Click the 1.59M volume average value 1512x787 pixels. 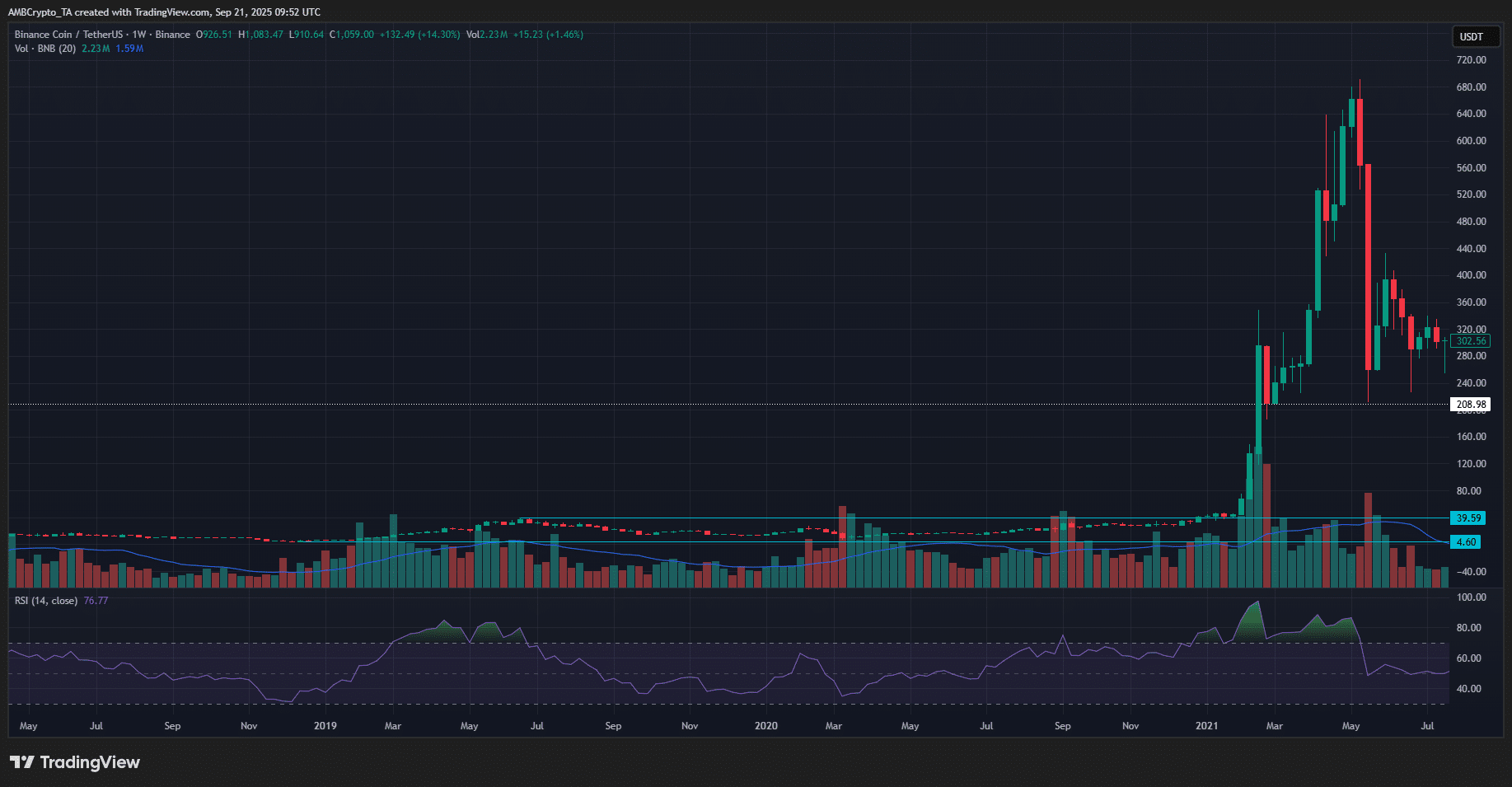pos(129,49)
